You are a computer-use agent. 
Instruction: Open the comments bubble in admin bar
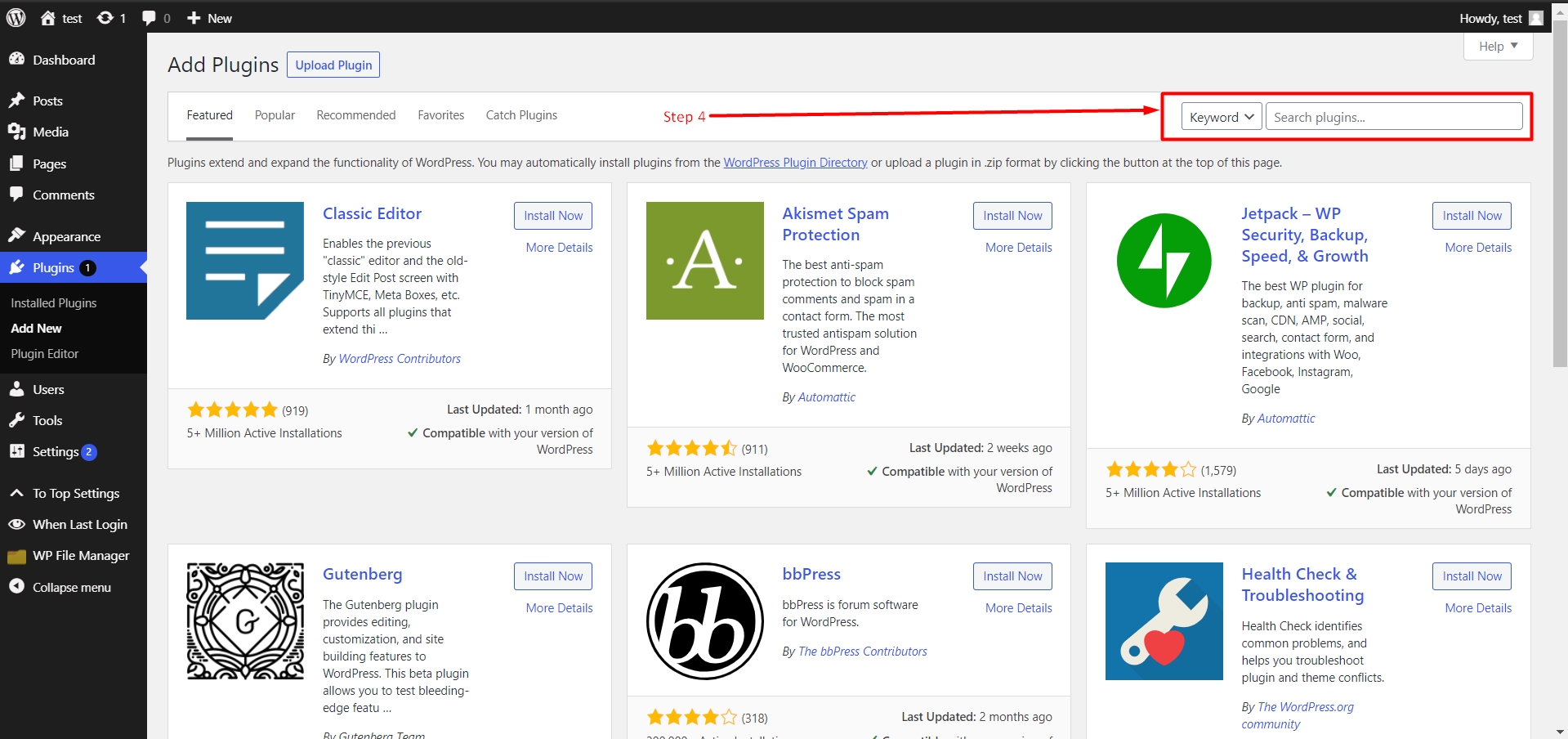pos(149,18)
